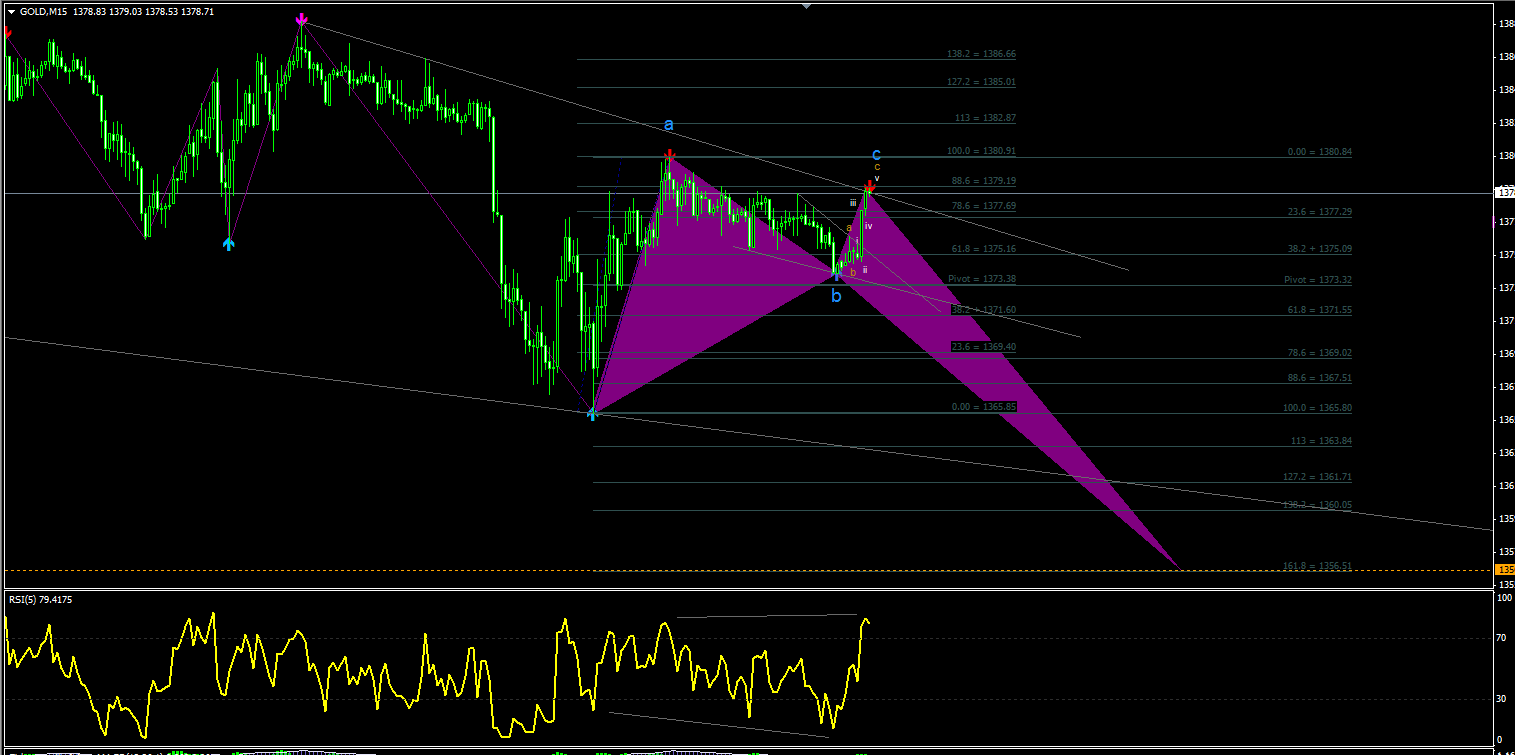Select the red down arrow under wave c
The width and height of the screenshot is (1515, 755).
[870, 187]
